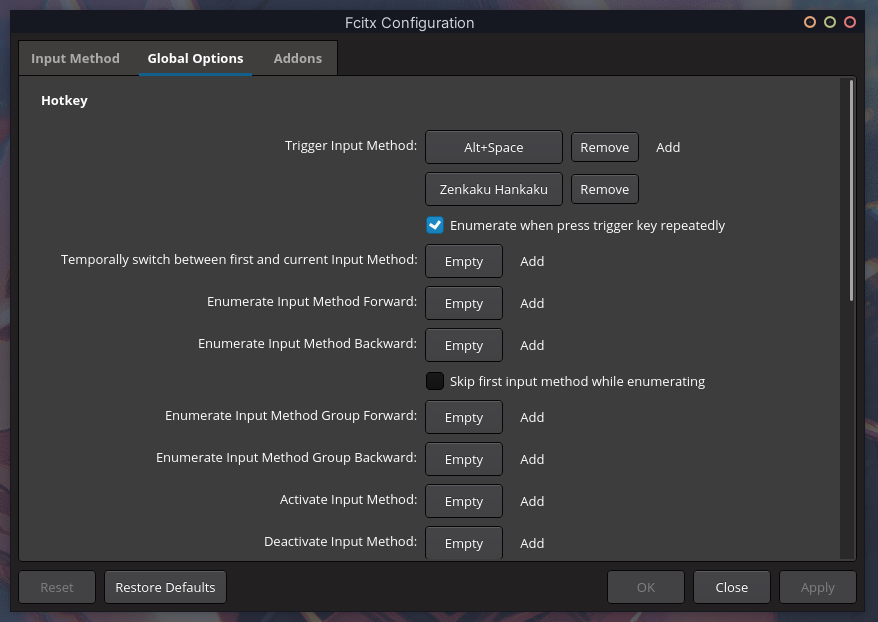Click the Alt+Space trigger hotkey button
This screenshot has width=878, height=622.
pyautogui.click(x=493, y=147)
